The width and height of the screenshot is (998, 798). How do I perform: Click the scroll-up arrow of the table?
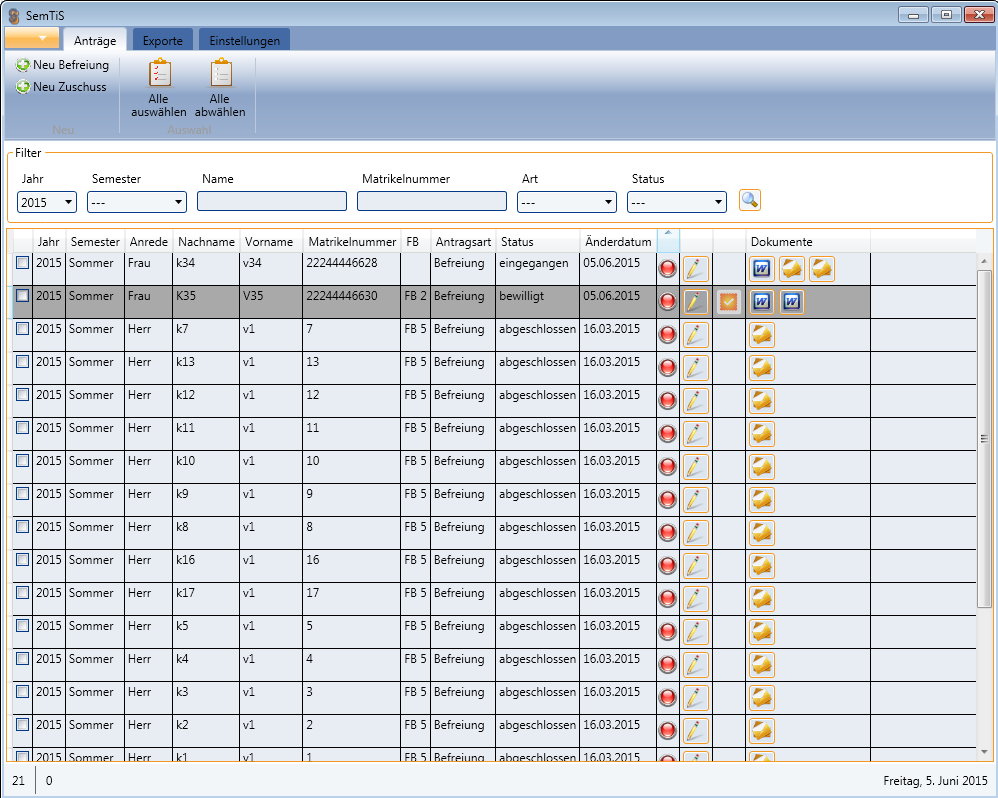[984, 261]
